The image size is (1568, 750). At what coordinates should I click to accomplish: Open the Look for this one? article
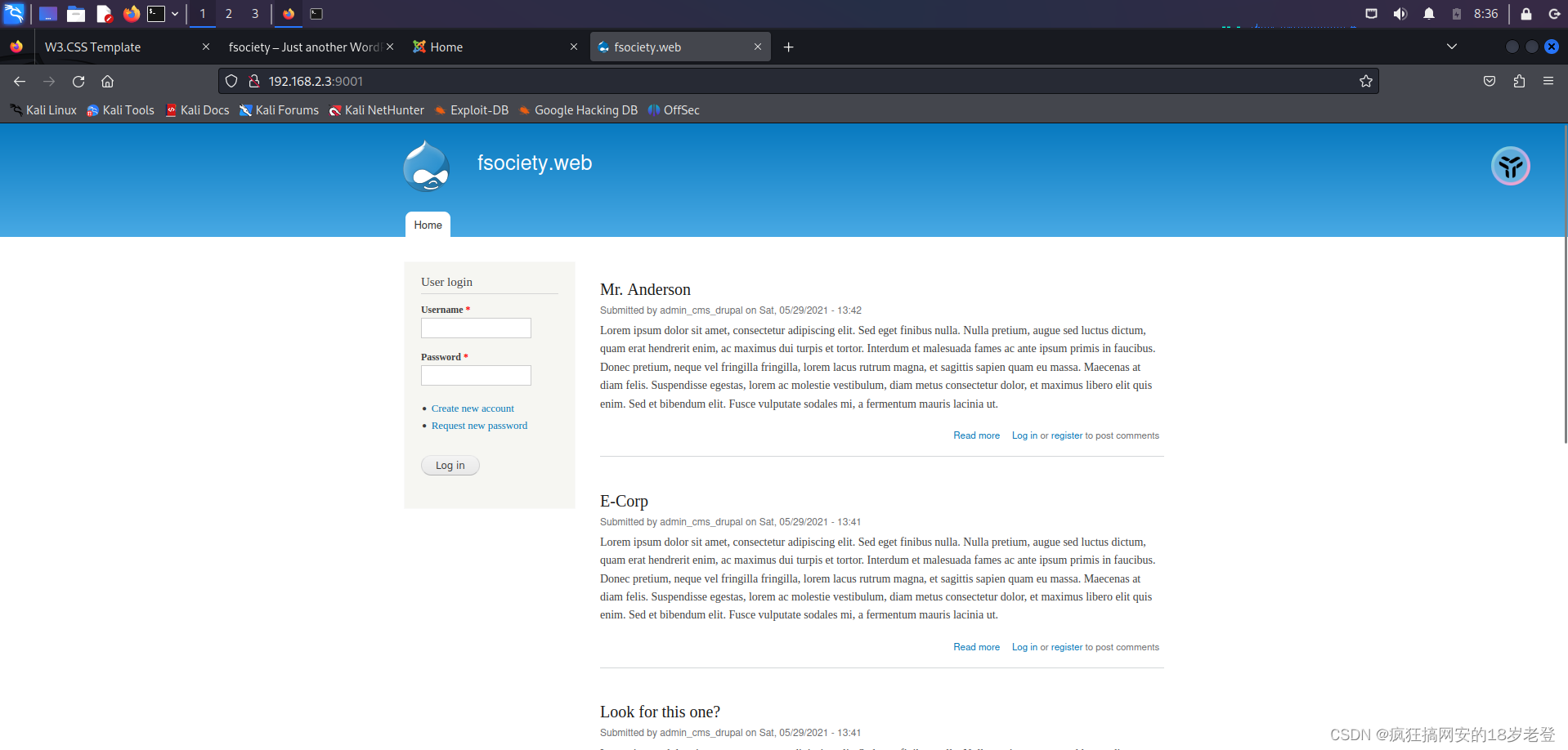pyautogui.click(x=660, y=712)
